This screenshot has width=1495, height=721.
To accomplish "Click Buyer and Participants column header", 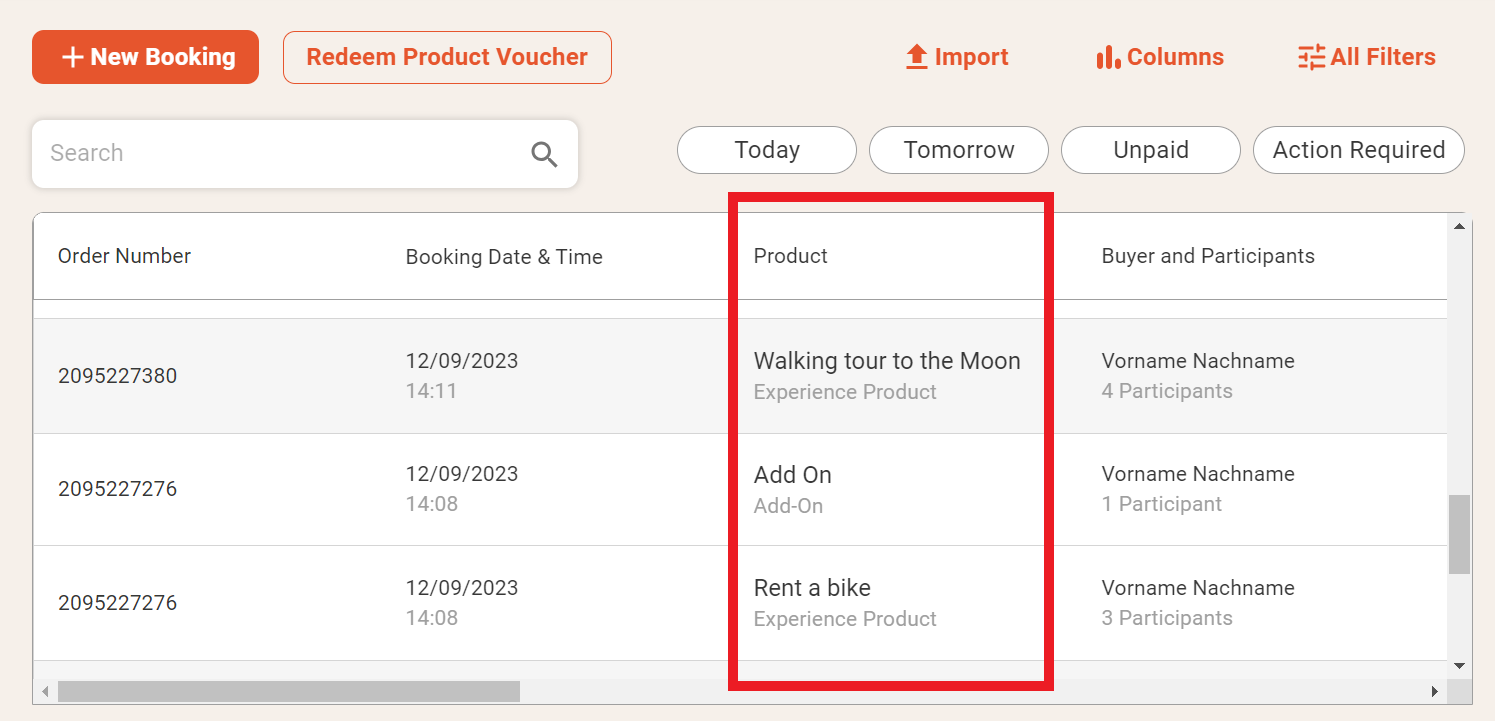I will coord(1208,256).
